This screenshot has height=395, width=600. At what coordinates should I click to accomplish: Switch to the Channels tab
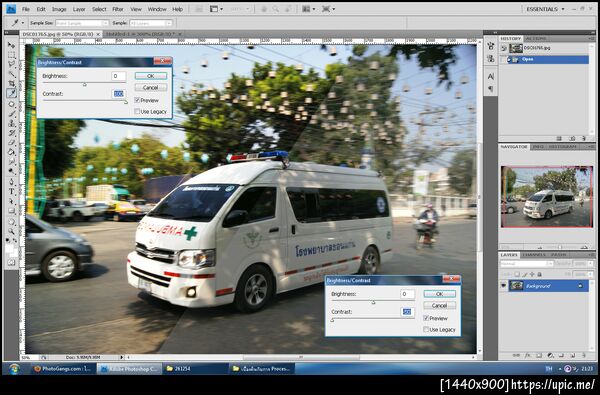point(534,255)
